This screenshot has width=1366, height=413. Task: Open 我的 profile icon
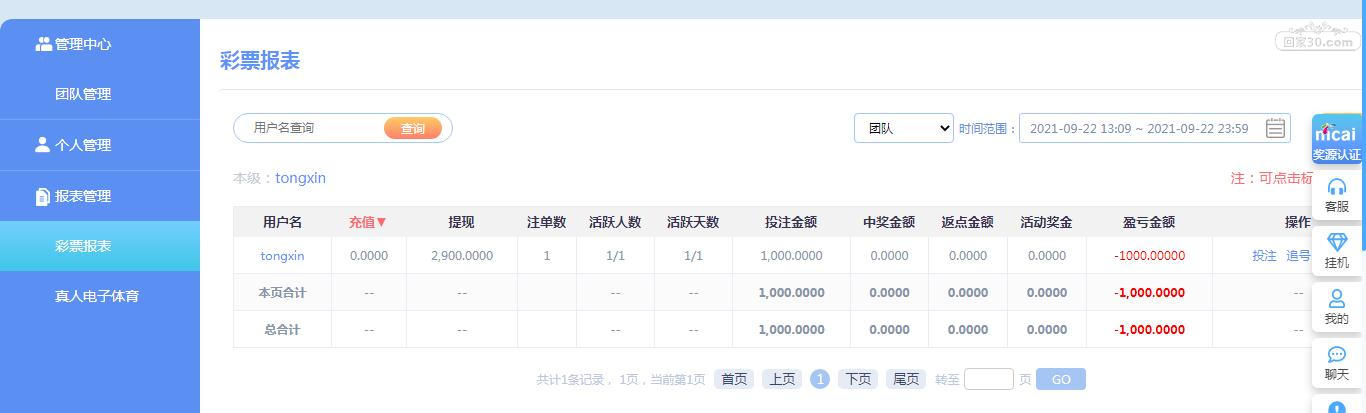(x=1337, y=298)
